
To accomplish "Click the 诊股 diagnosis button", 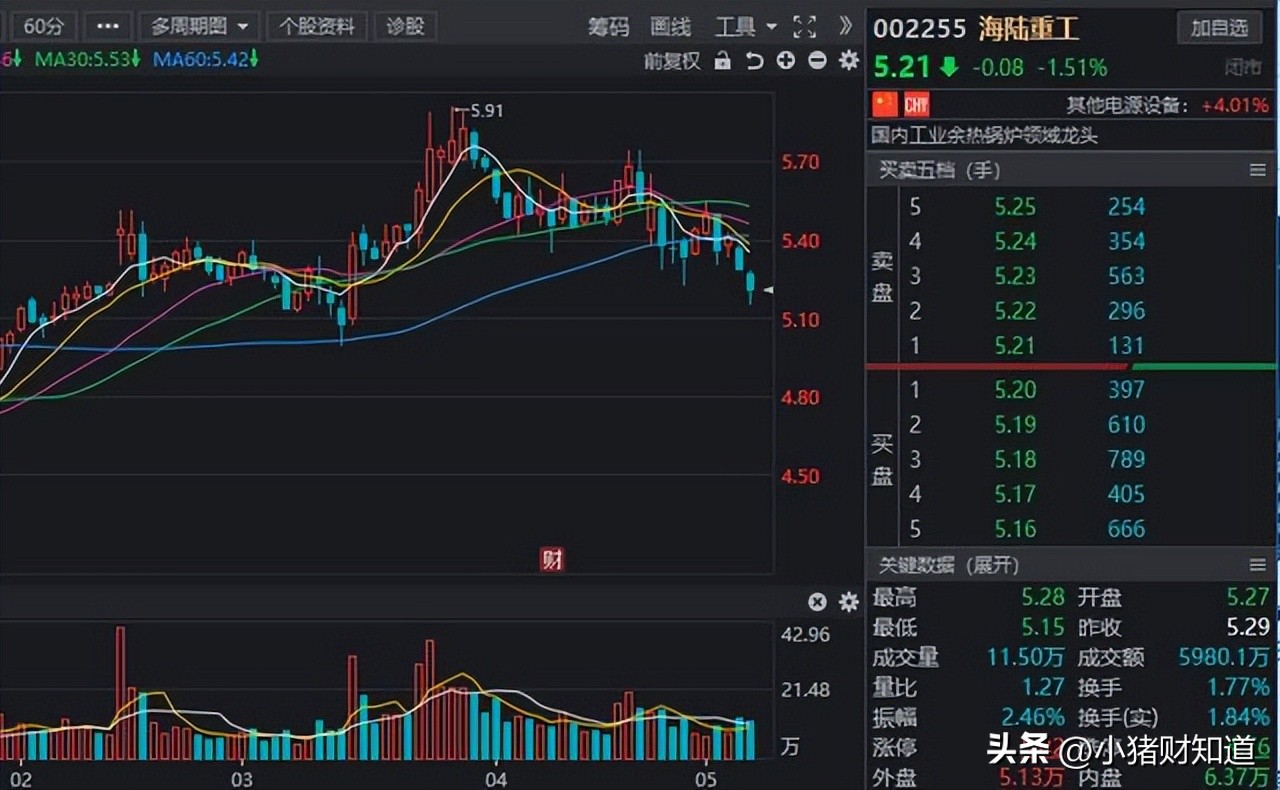I will 405,27.
